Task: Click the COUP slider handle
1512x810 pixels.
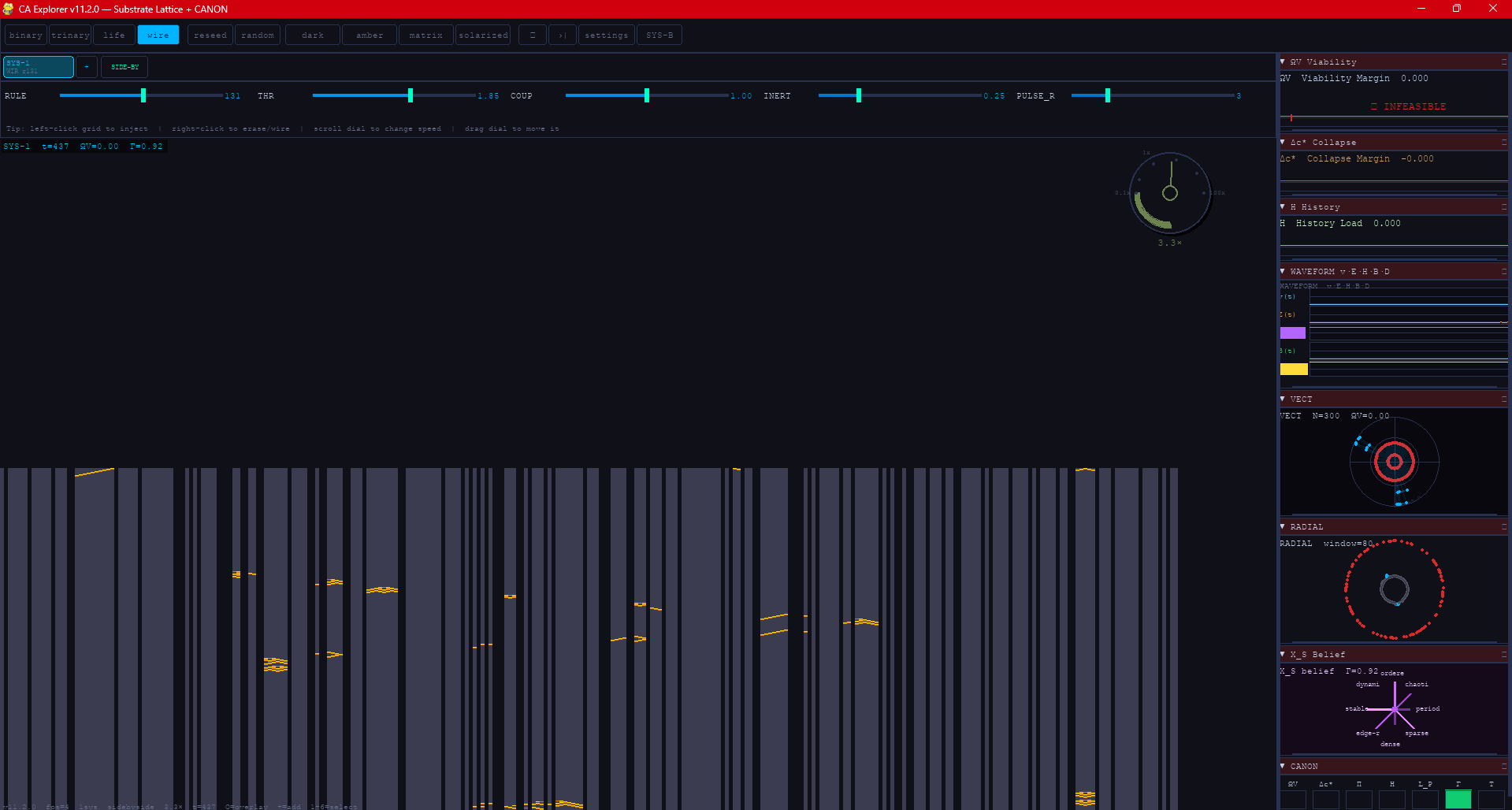Action: [x=647, y=95]
